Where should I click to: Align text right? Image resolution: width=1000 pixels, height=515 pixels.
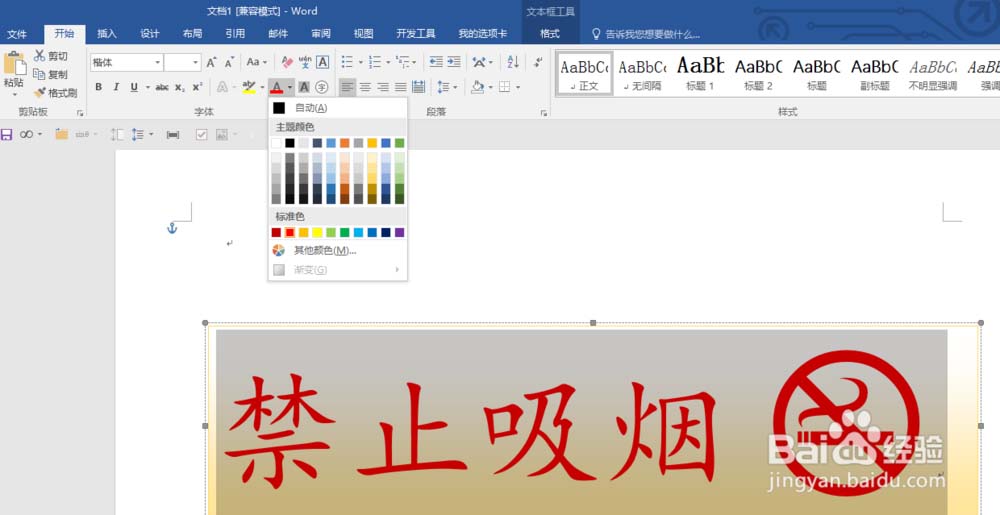383,87
